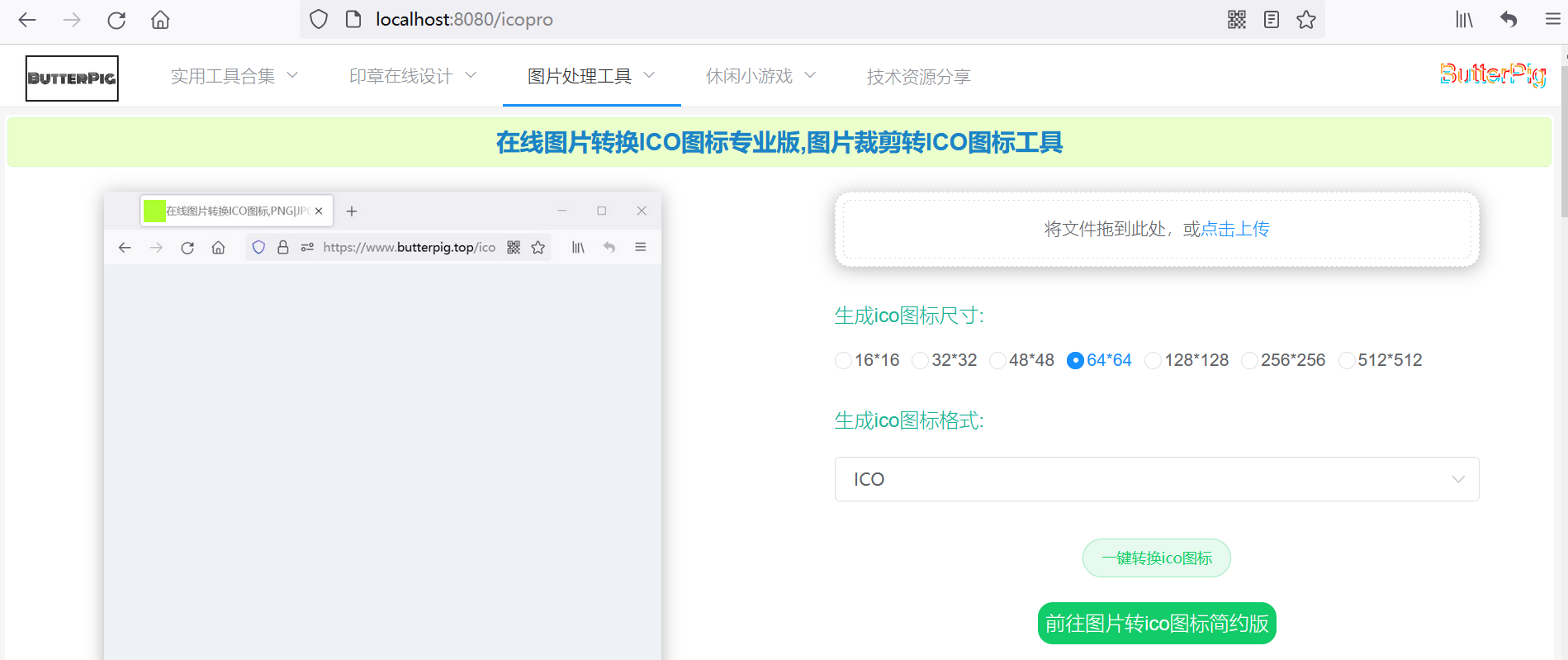Image resolution: width=1568 pixels, height=660 pixels.
Task: Click the site shield information icon
Action: click(x=319, y=20)
